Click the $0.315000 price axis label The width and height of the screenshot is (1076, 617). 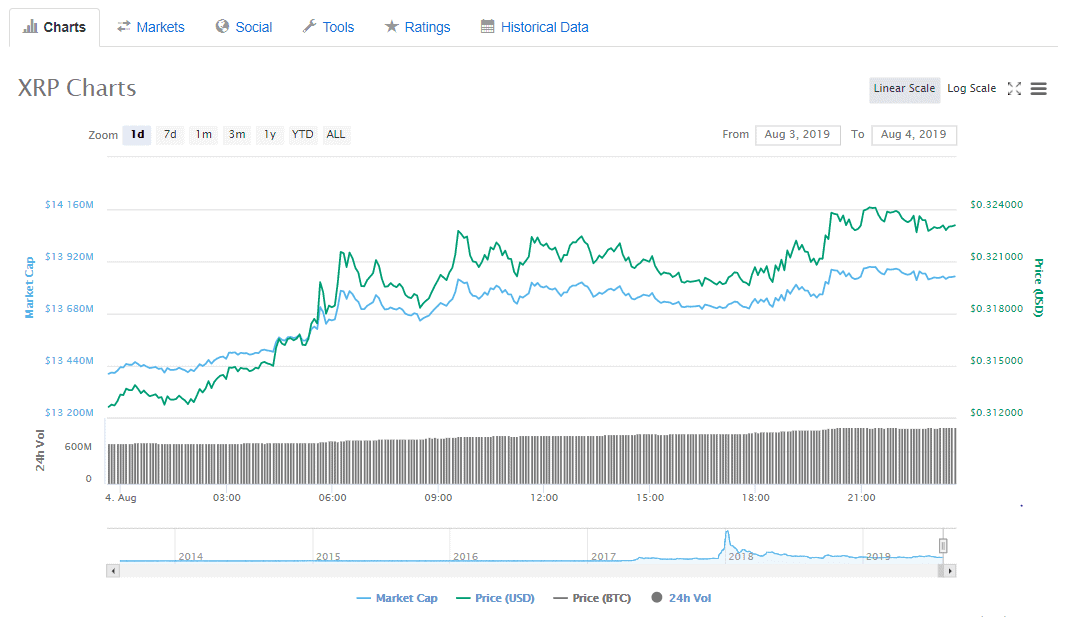[x=996, y=360]
